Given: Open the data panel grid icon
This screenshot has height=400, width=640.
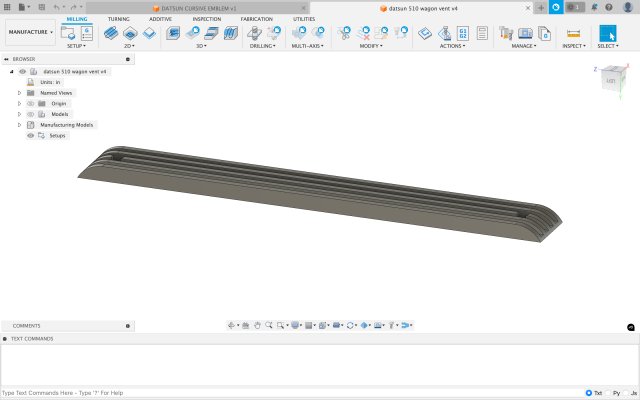Looking at the screenshot, I should [7, 7].
